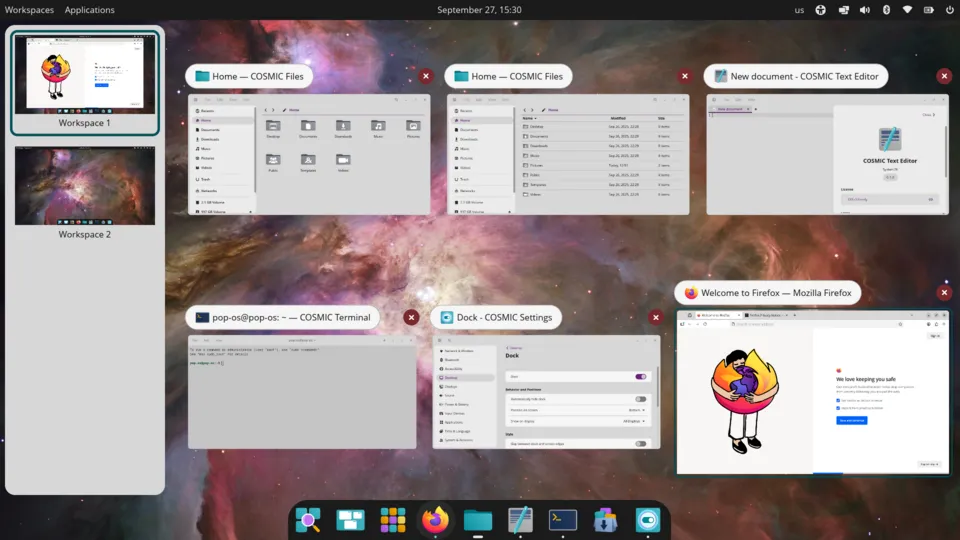960x540 pixels.
Task: Select the COSMIC Terminal window preview
Action: [302, 392]
